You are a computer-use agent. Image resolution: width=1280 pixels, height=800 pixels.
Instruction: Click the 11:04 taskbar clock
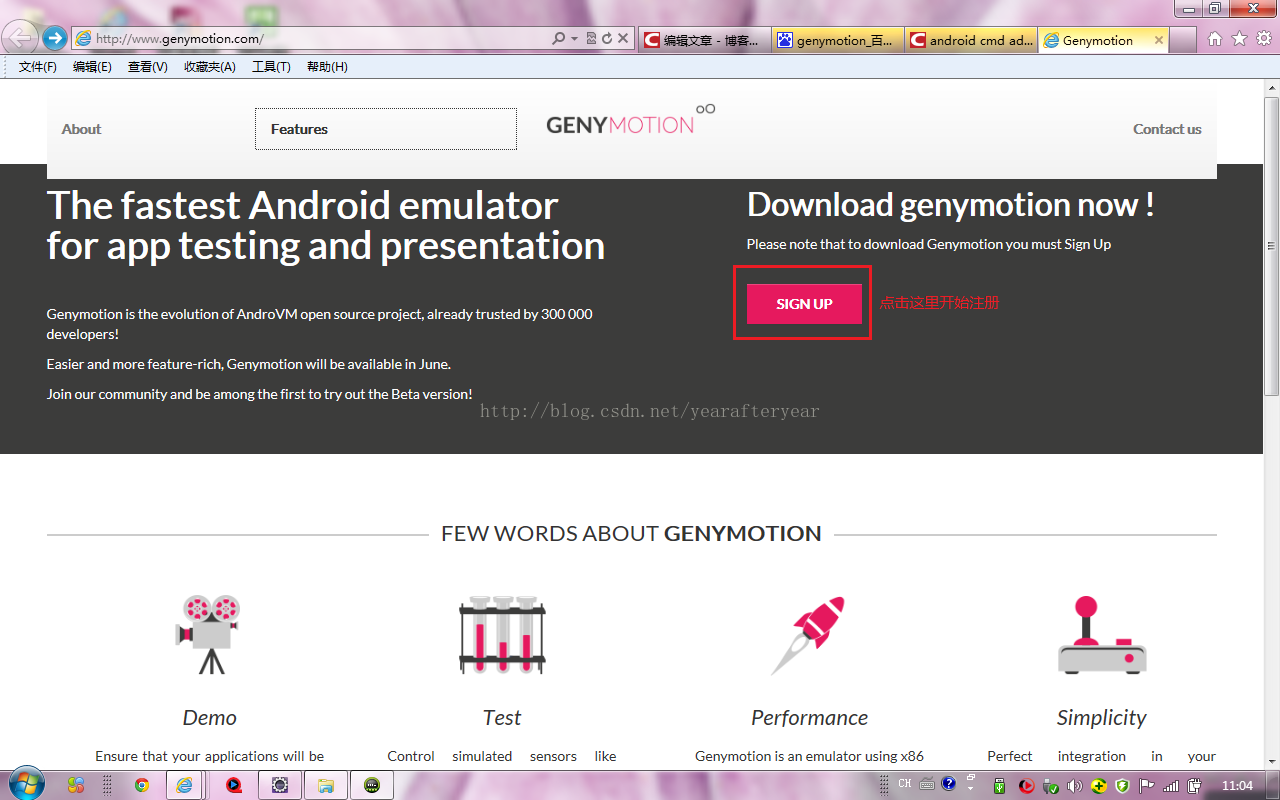pos(1238,786)
